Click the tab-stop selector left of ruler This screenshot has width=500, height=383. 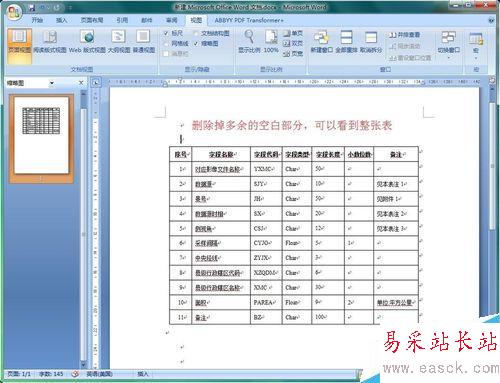click(x=96, y=82)
